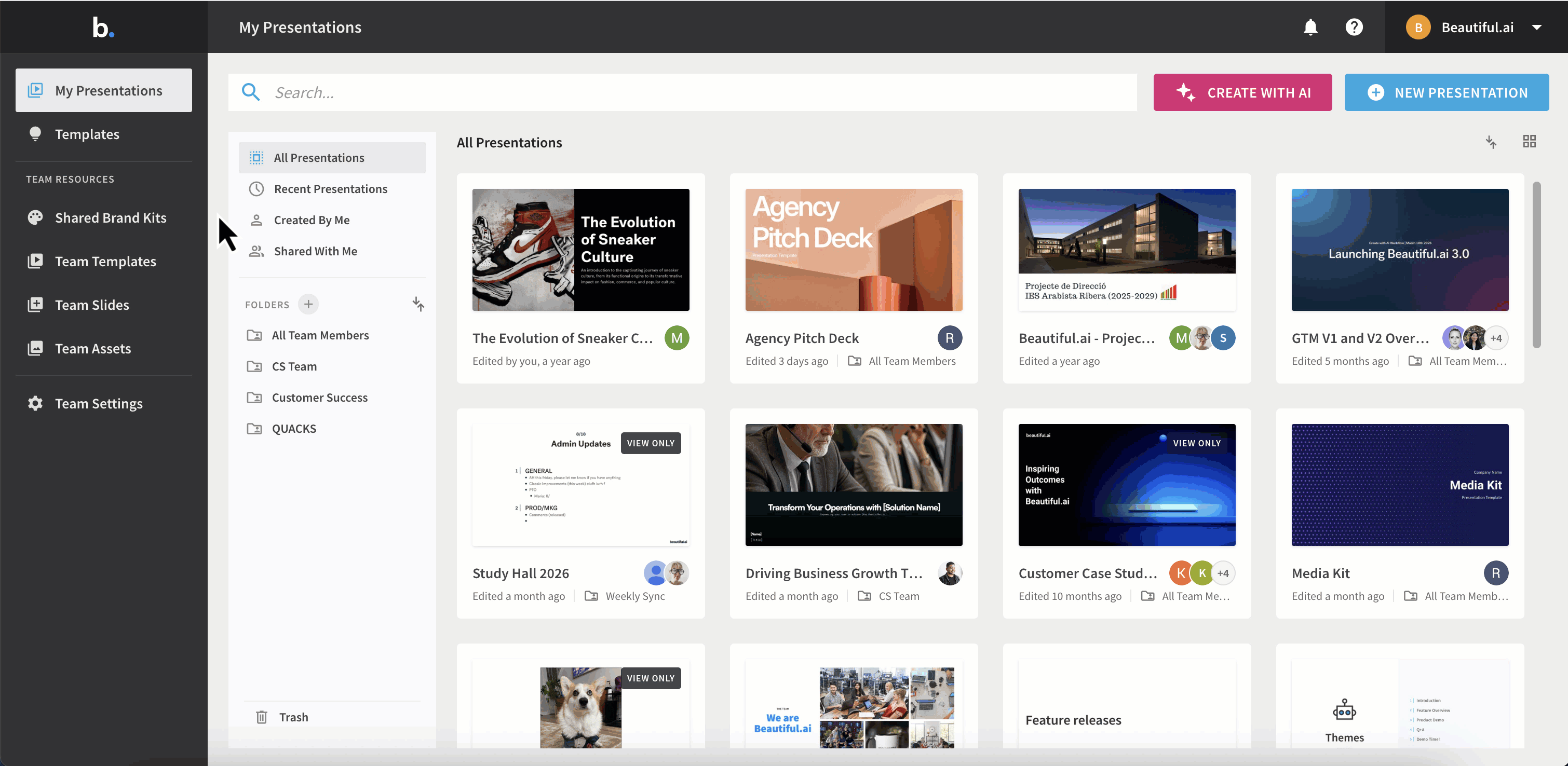Open the corgi dog presentation thumbnail
The image size is (1568, 766).
tap(580, 704)
